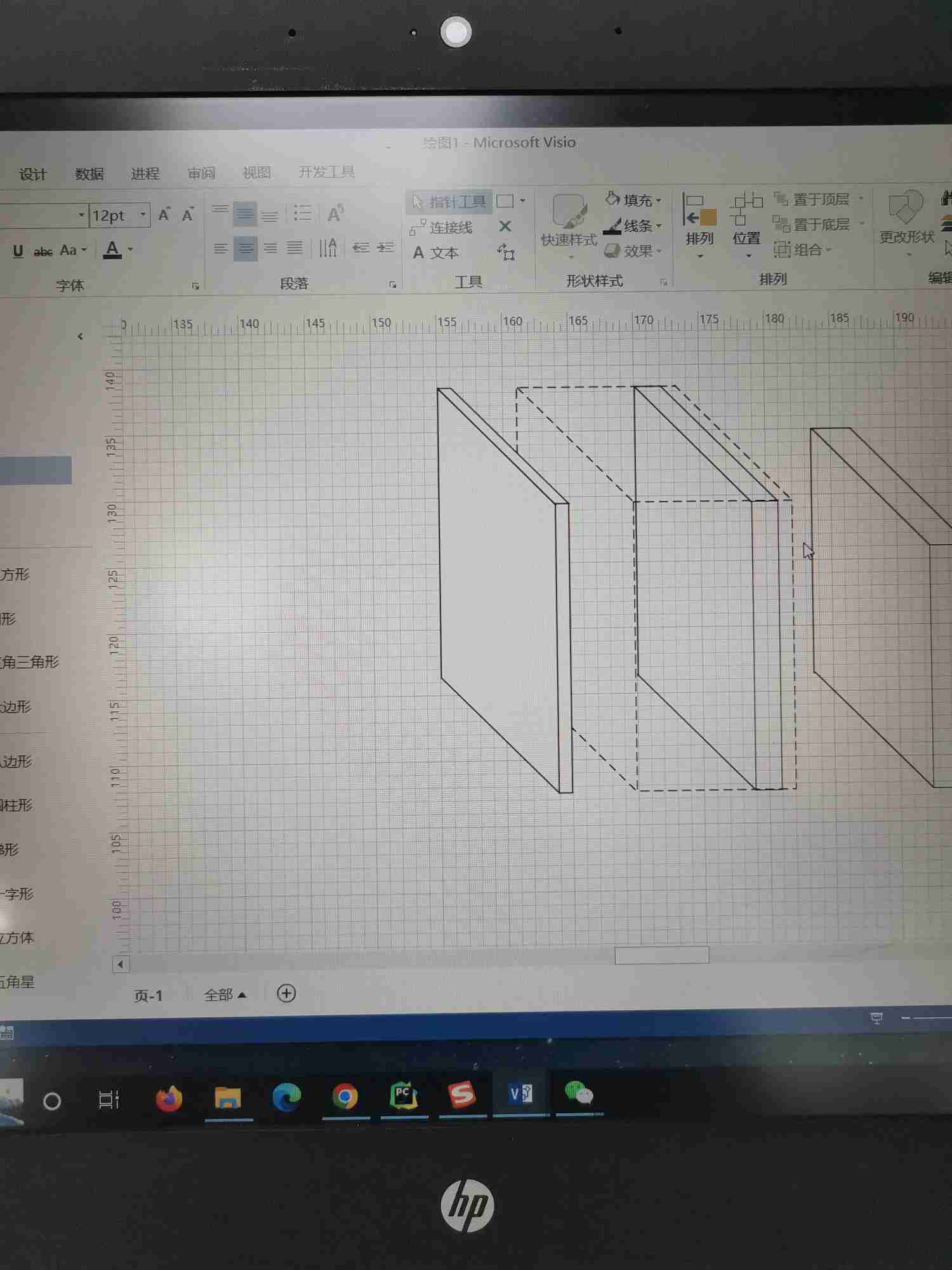The height and width of the screenshot is (1270, 952).
Task: Click the bullet list icon
Action: click(302, 213)
